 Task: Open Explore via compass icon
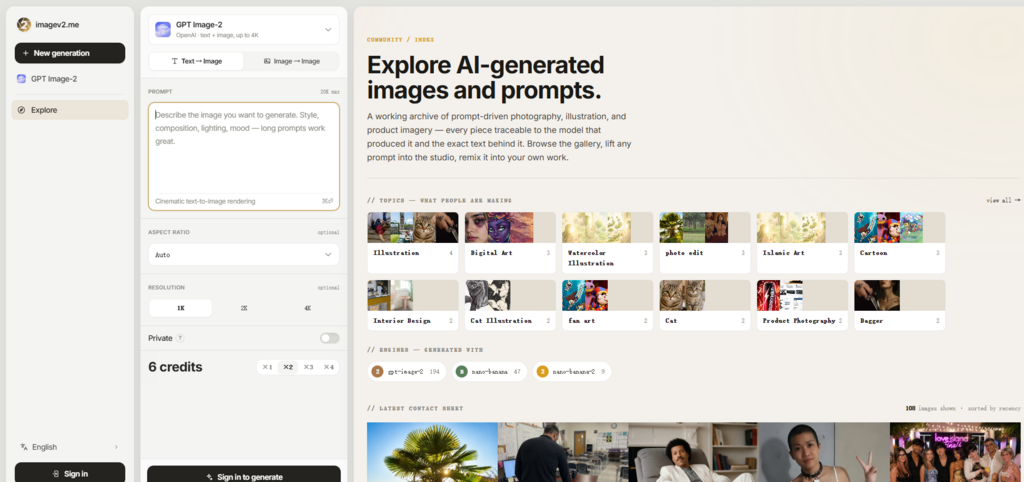click(22, 110)
